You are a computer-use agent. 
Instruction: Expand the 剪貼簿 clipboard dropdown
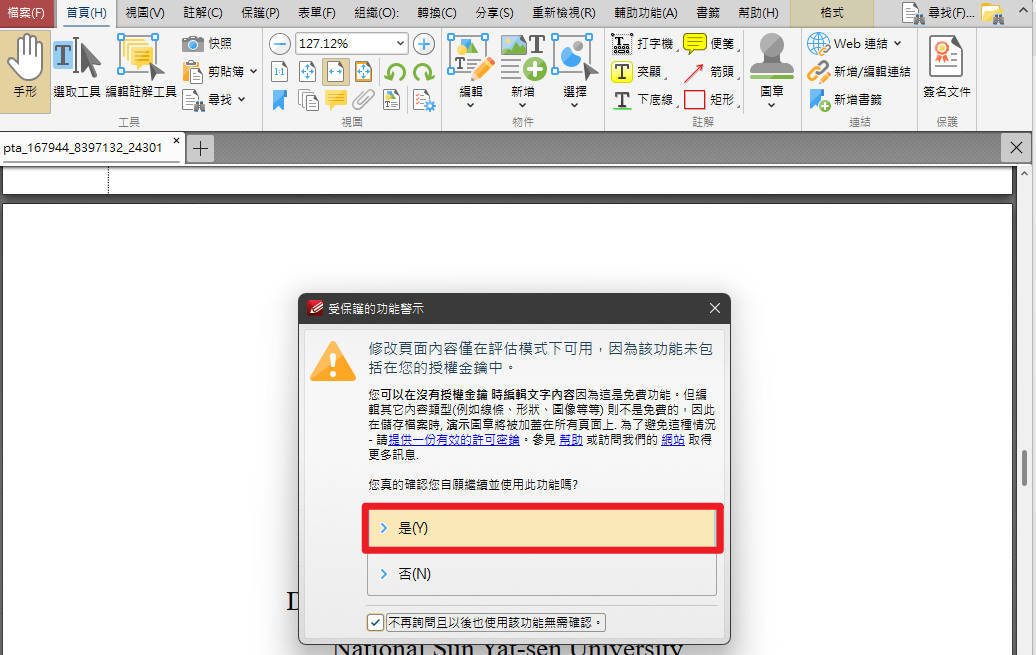pos(253,72)
